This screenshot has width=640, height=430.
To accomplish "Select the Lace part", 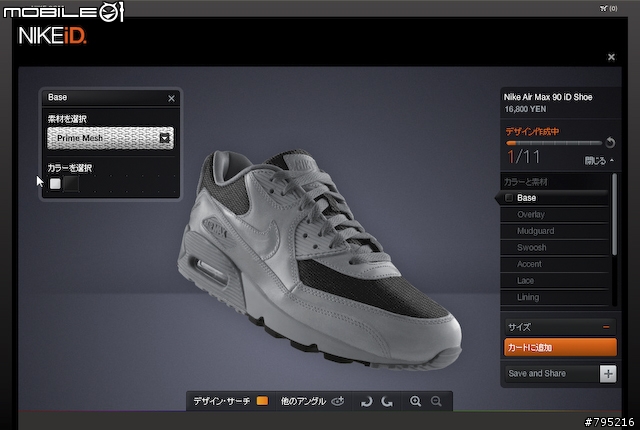I will coord(554,281).
